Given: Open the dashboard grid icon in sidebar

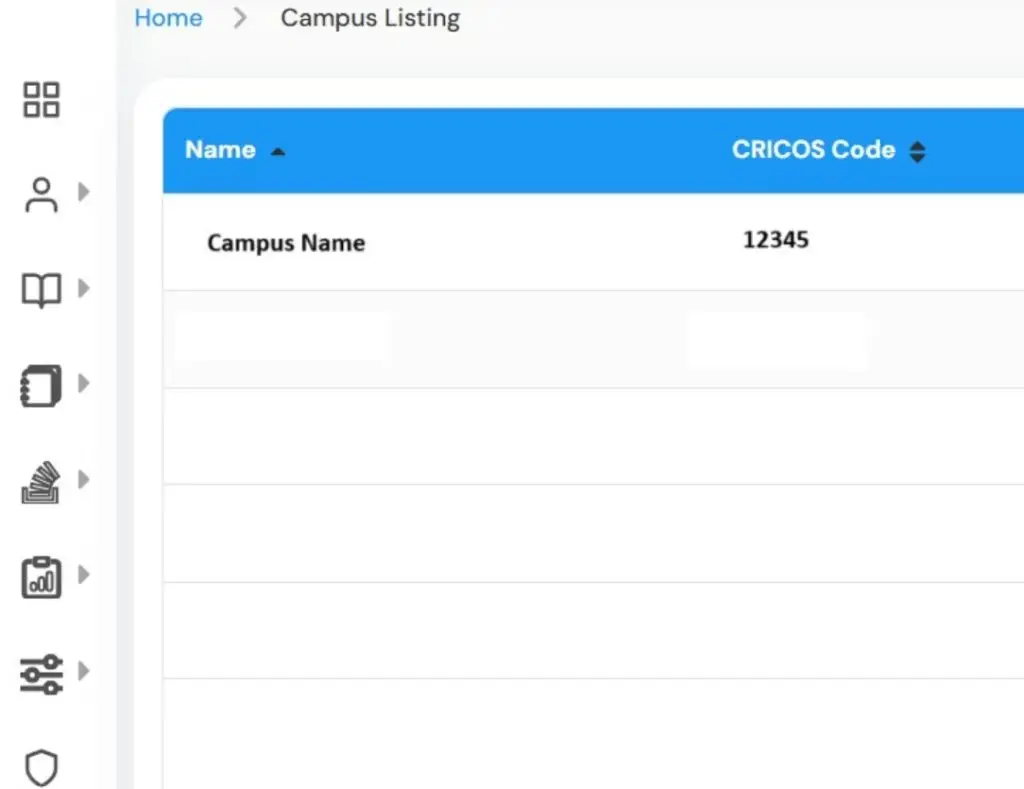Looking at the screenshot, I should point(41,99).
